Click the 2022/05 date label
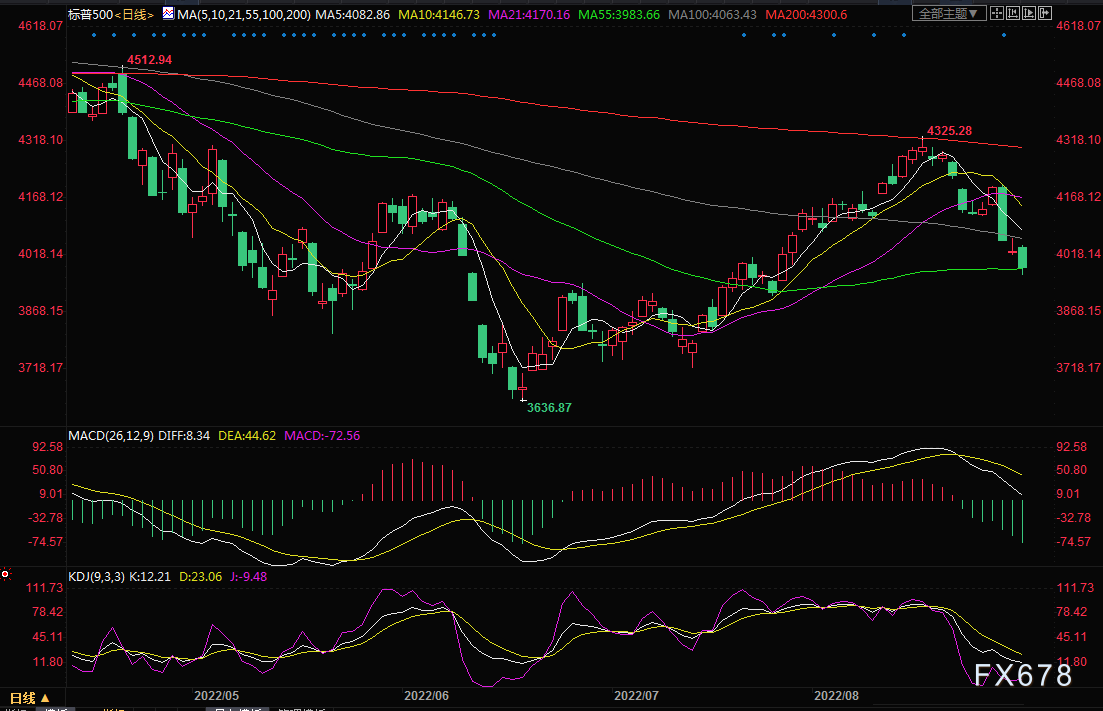 (217, 696)
